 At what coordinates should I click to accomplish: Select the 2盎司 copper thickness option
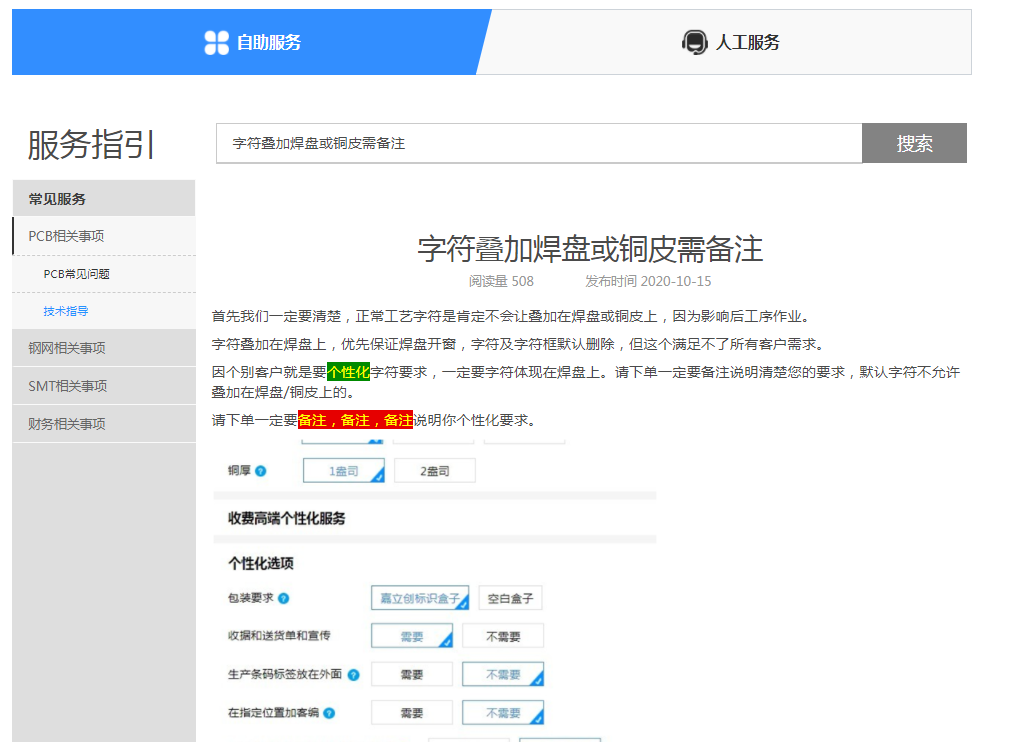tap(434, 471)
